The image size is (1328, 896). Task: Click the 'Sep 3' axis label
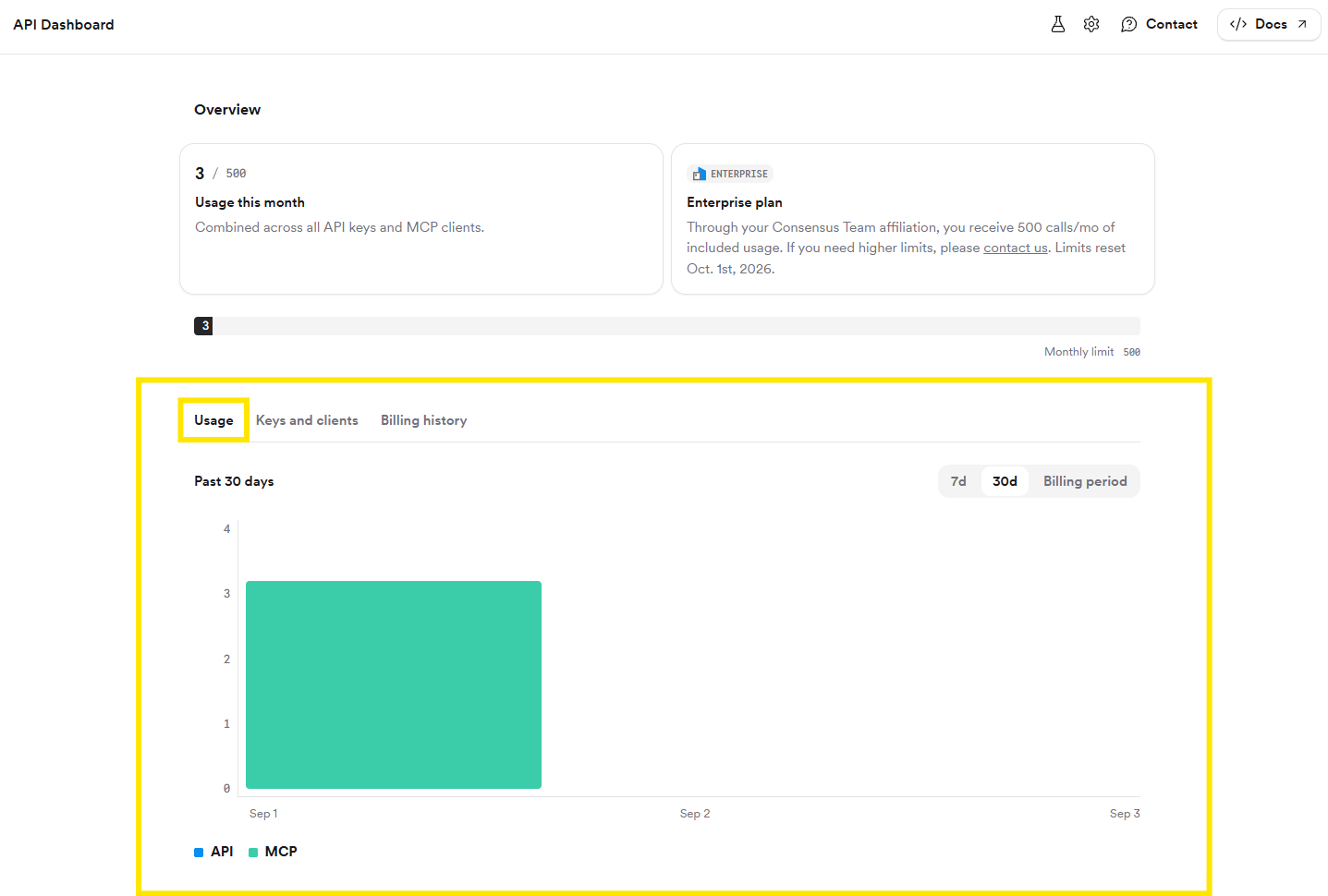[1125, 814]
